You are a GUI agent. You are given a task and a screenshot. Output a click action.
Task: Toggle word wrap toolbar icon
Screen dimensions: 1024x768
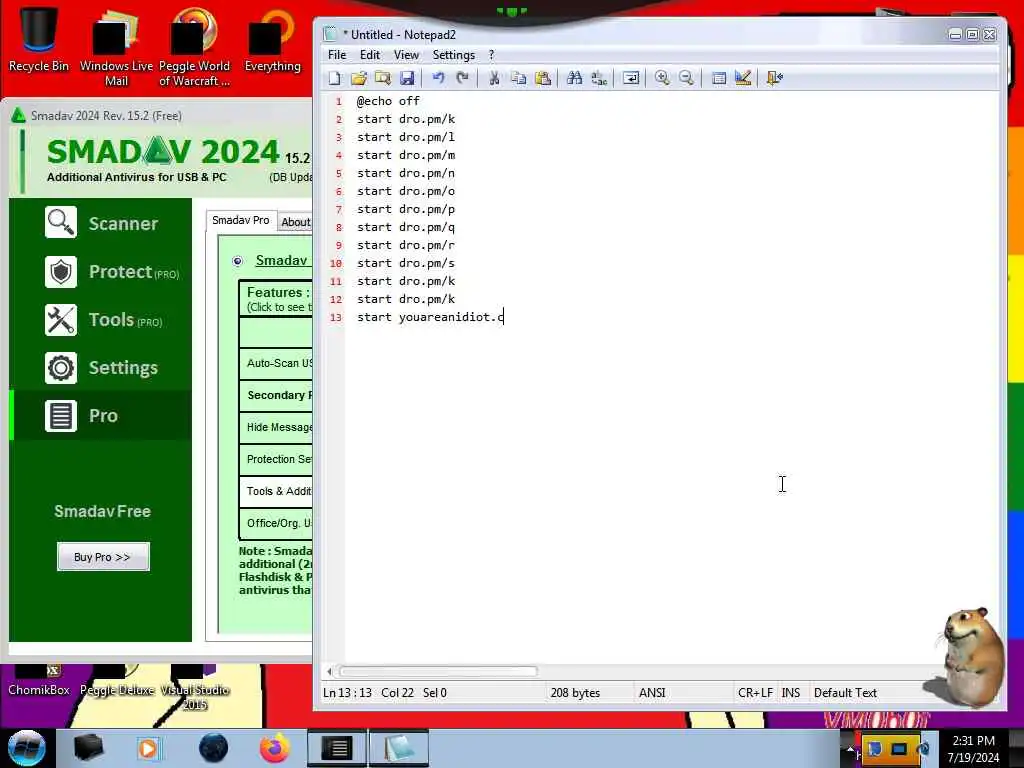630,78
